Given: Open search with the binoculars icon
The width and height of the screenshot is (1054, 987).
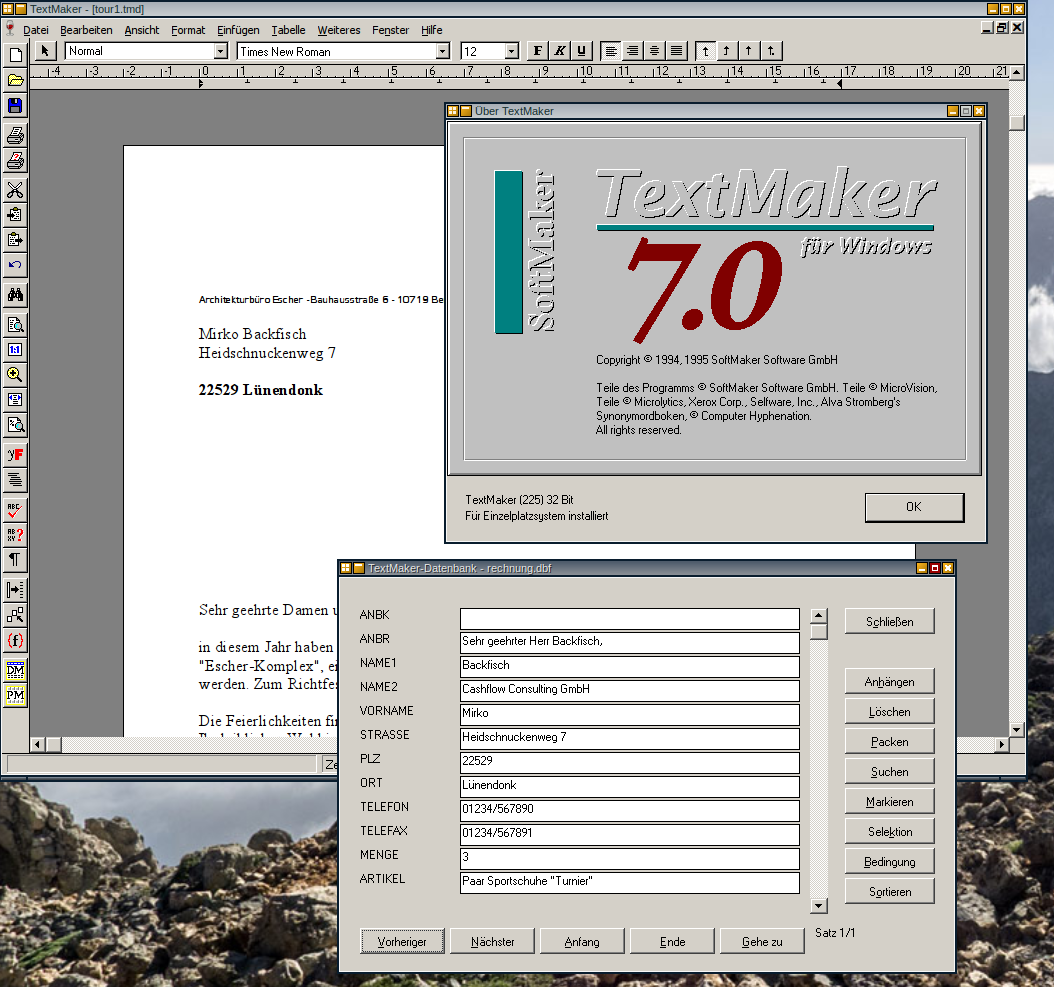Looking at the screenshot, I should coord(15,294).
